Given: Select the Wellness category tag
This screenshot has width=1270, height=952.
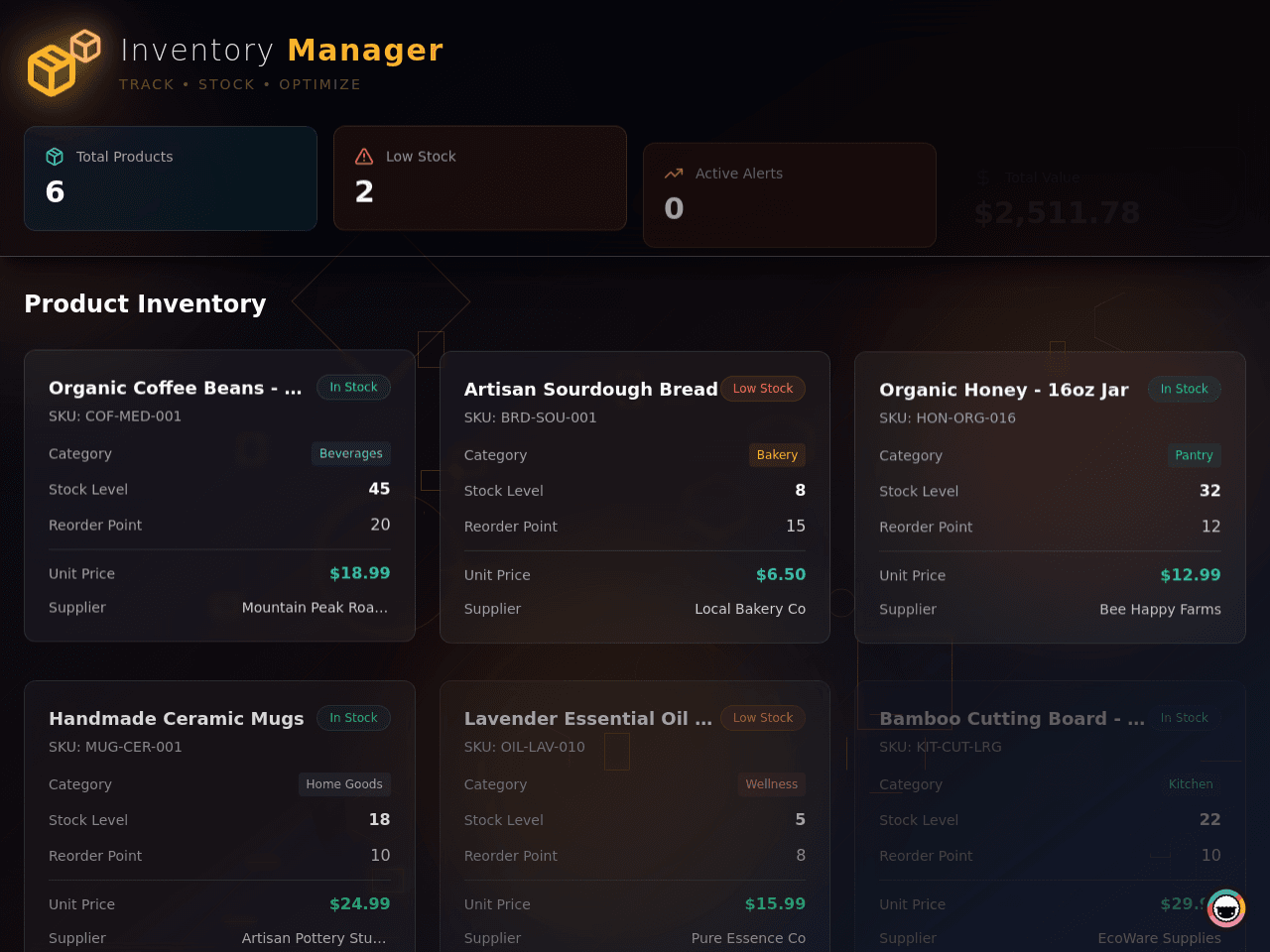Looking at the screenshot, I should tap(771, 784).
